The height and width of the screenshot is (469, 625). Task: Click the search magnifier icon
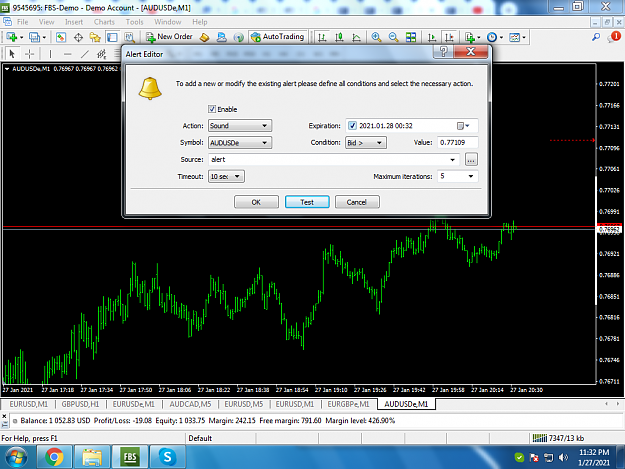596,37
